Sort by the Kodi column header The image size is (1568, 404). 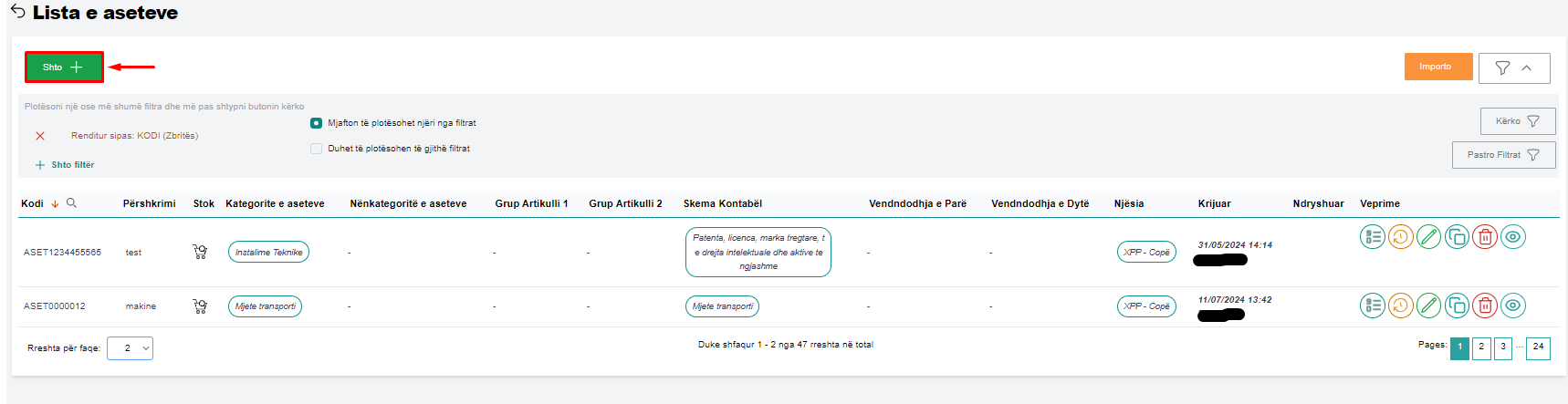pyautogui.click(x=33, y=203)
